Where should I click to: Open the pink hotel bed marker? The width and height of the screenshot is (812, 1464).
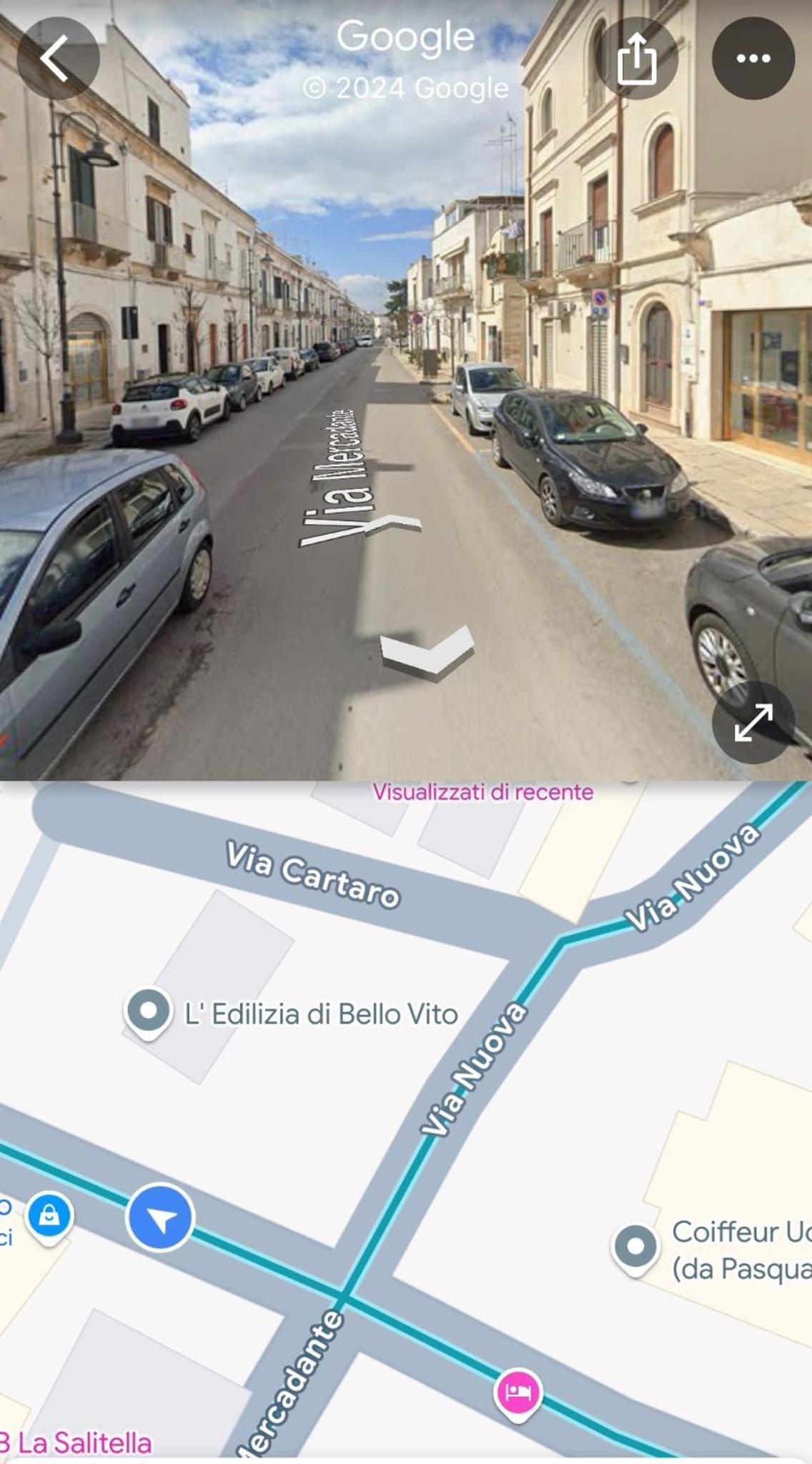click(518, 1394)
